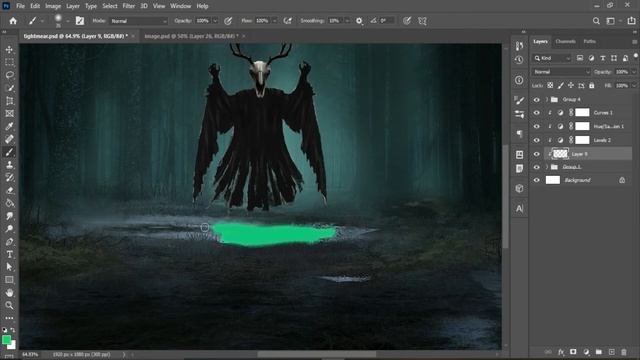640x360 pixels.
Task: Click create new group folder icon
Action: [x=598, y=352]
